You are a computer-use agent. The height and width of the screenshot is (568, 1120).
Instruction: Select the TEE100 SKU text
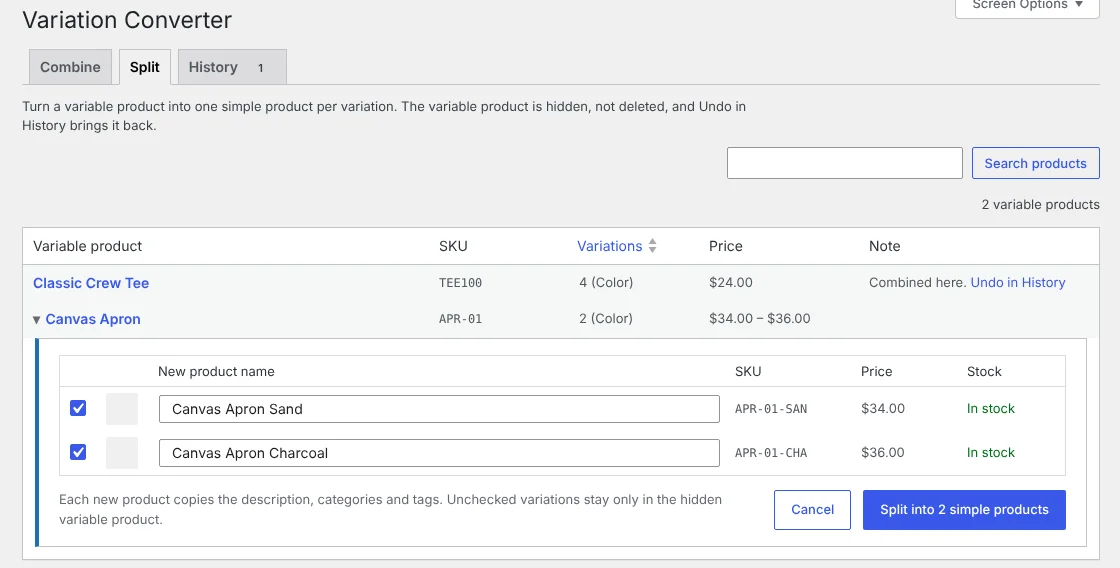[x=461, y=283]
